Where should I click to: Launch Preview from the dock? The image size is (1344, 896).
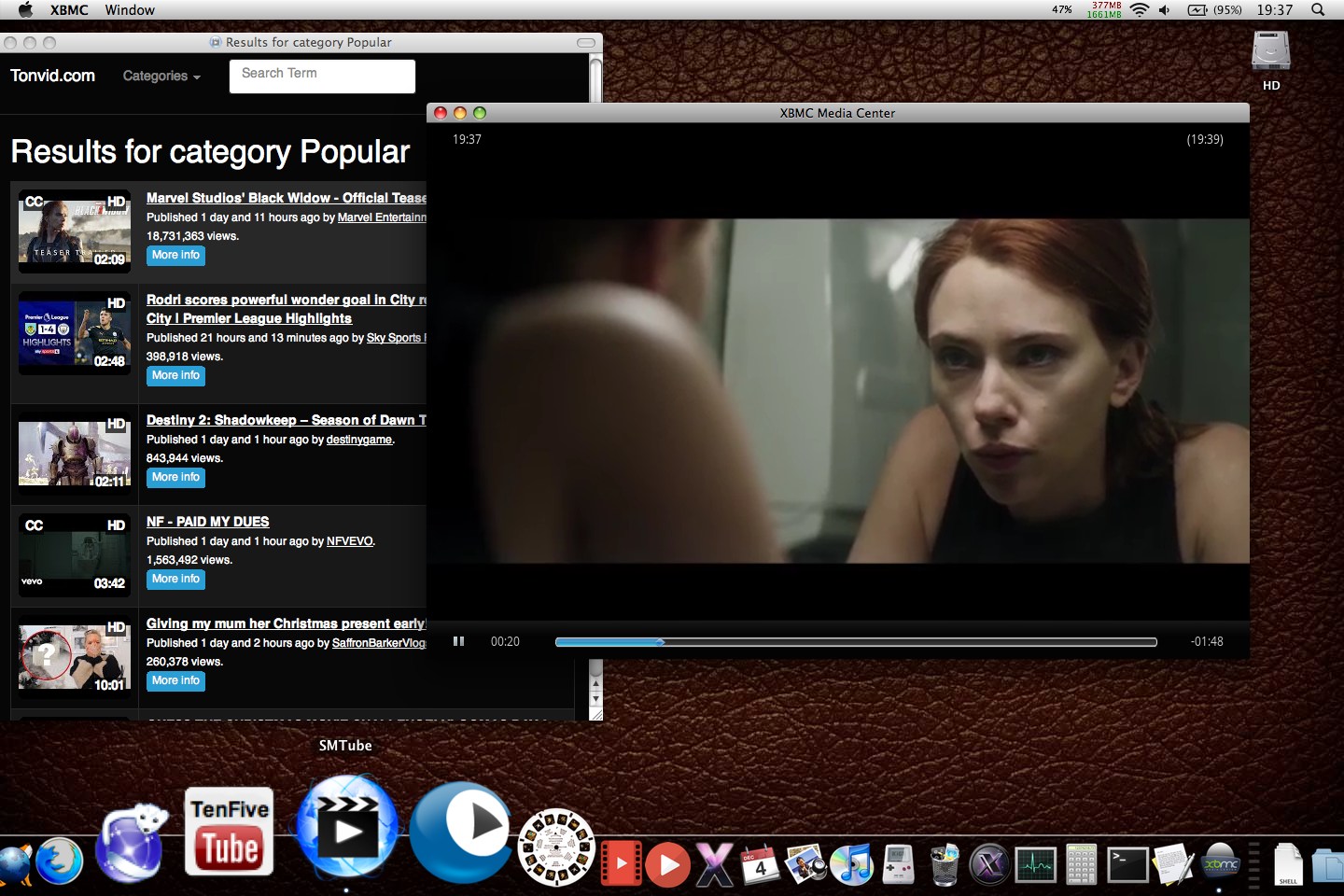click(805, 863)
